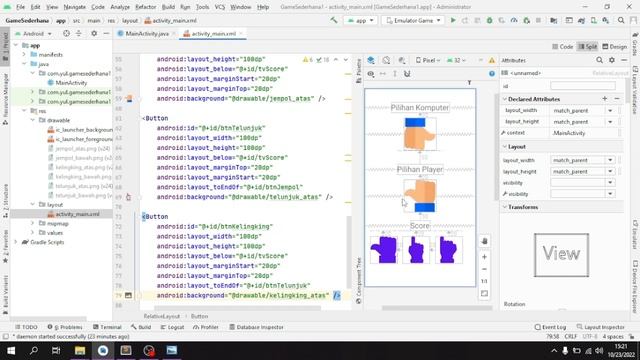The image size is (640, 360).
Task: Click the View rotation preview box
Action: [x=561, y=255]
